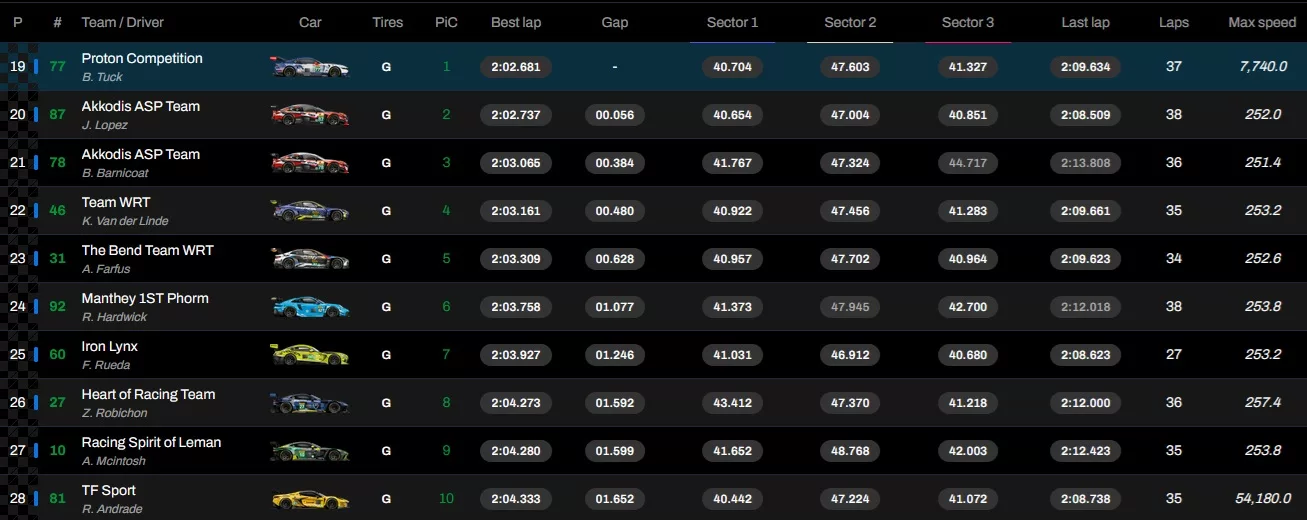
Task: Sort by the Best lap column header
Action: point(516,22)
